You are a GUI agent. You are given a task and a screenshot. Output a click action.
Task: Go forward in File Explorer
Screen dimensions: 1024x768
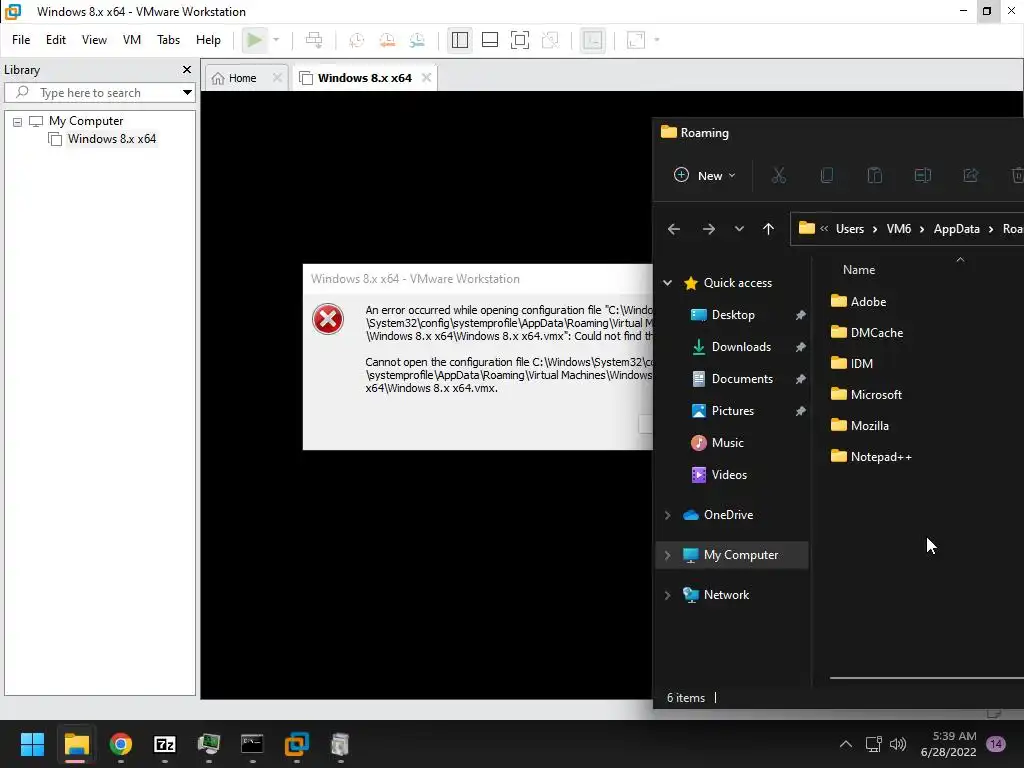tap(709, 229)
